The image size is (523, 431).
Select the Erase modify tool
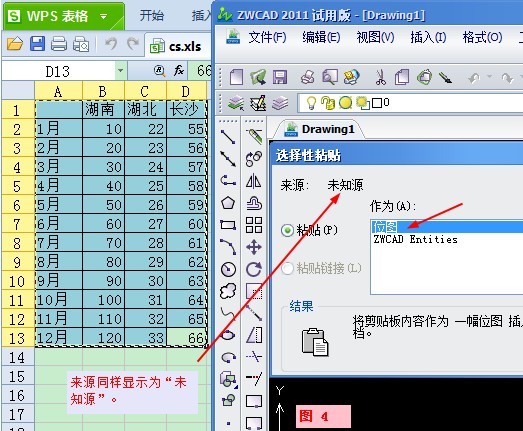click(254, 136)
